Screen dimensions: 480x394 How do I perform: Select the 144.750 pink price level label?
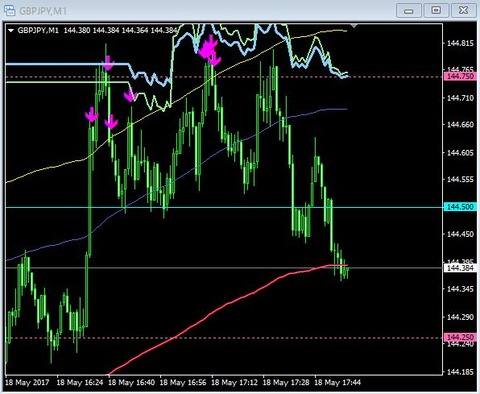[x=460, y=76]
